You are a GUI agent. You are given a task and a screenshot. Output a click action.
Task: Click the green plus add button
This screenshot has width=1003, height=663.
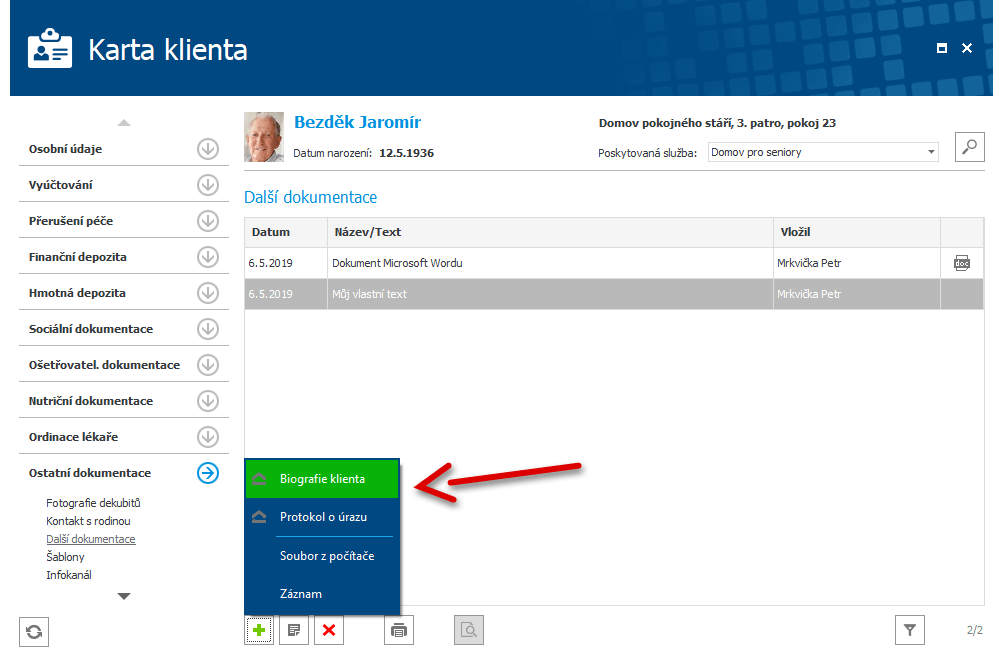pos(259,630)
